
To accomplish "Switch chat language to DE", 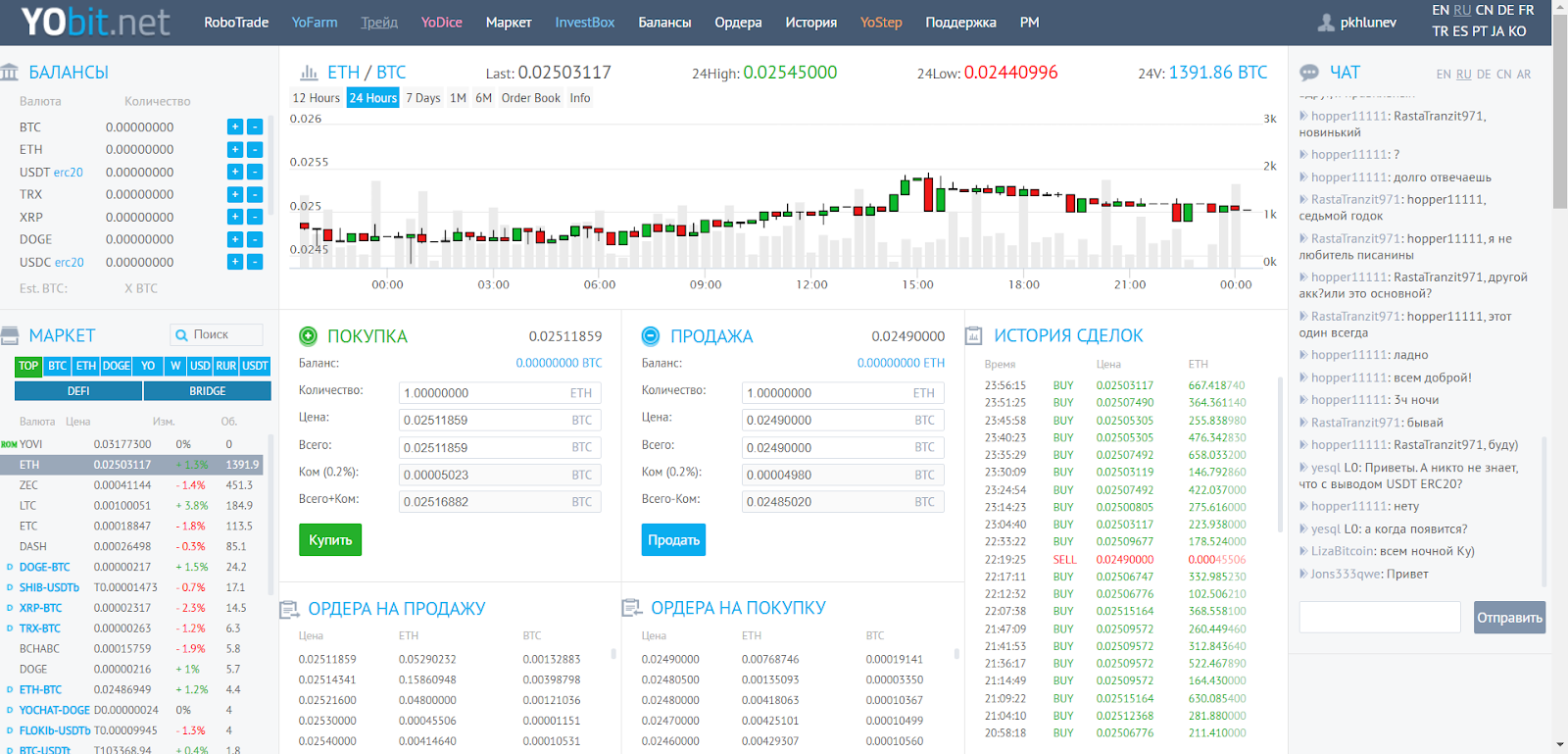I will click(1484, 75).
